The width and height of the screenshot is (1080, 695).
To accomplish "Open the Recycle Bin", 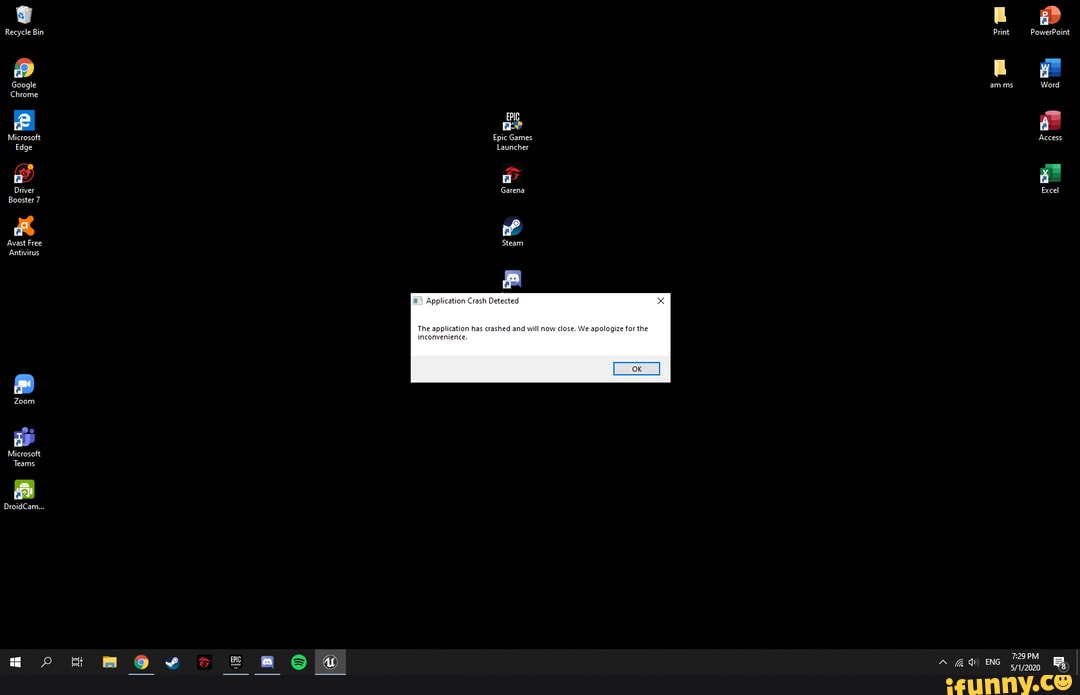I will [24, 15].
